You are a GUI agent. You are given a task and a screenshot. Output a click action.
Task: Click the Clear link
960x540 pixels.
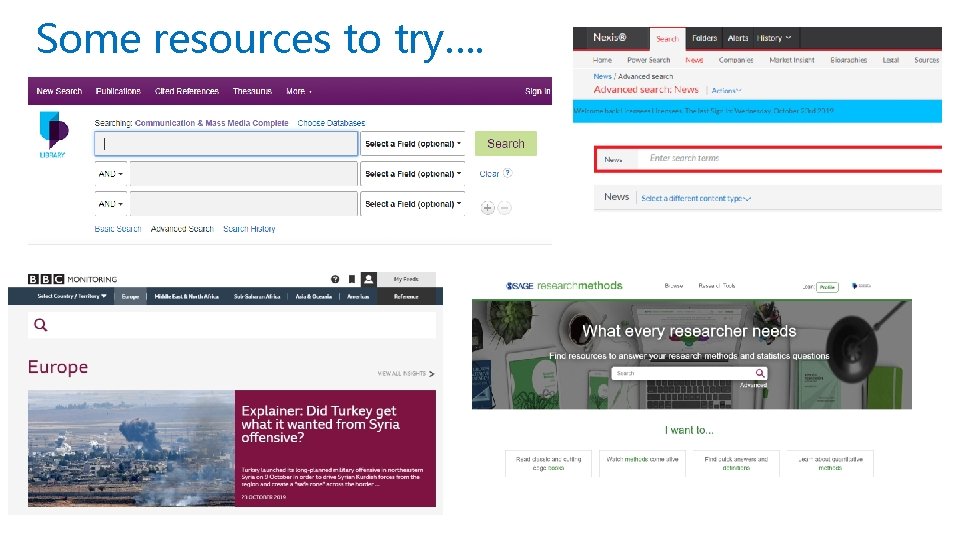[489, 174]
